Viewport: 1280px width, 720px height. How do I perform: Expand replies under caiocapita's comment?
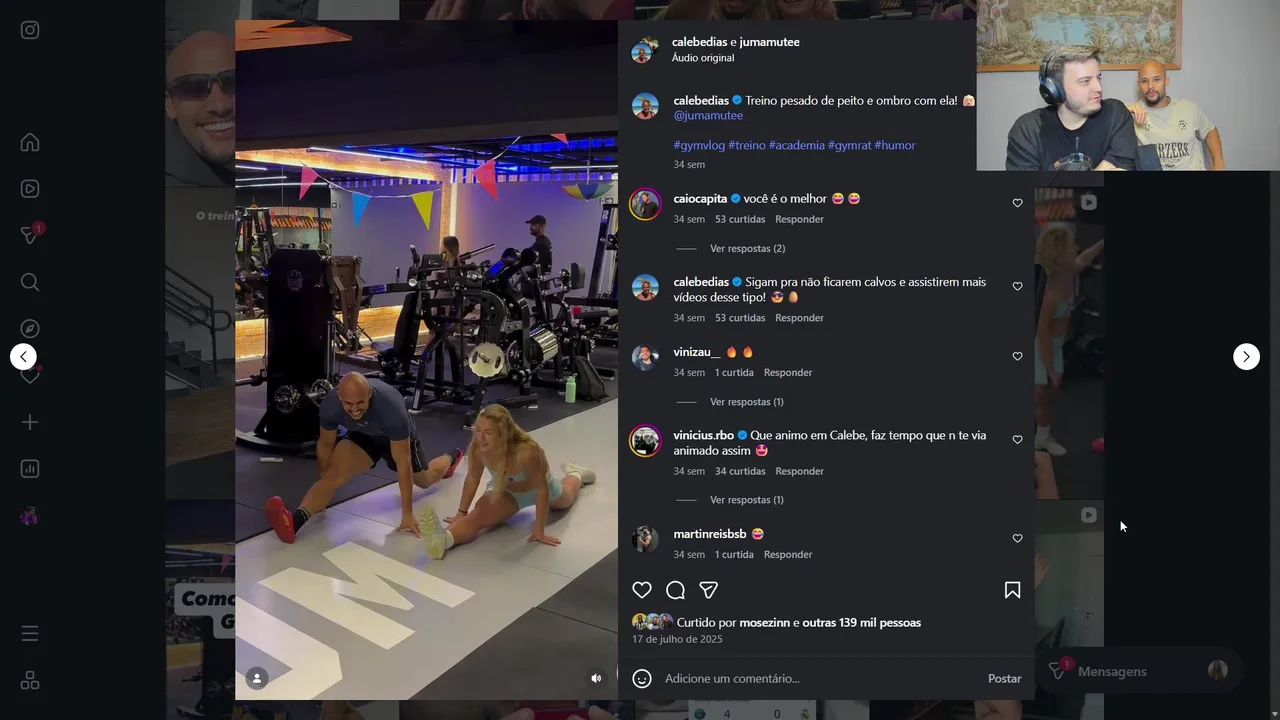point(747,248)
